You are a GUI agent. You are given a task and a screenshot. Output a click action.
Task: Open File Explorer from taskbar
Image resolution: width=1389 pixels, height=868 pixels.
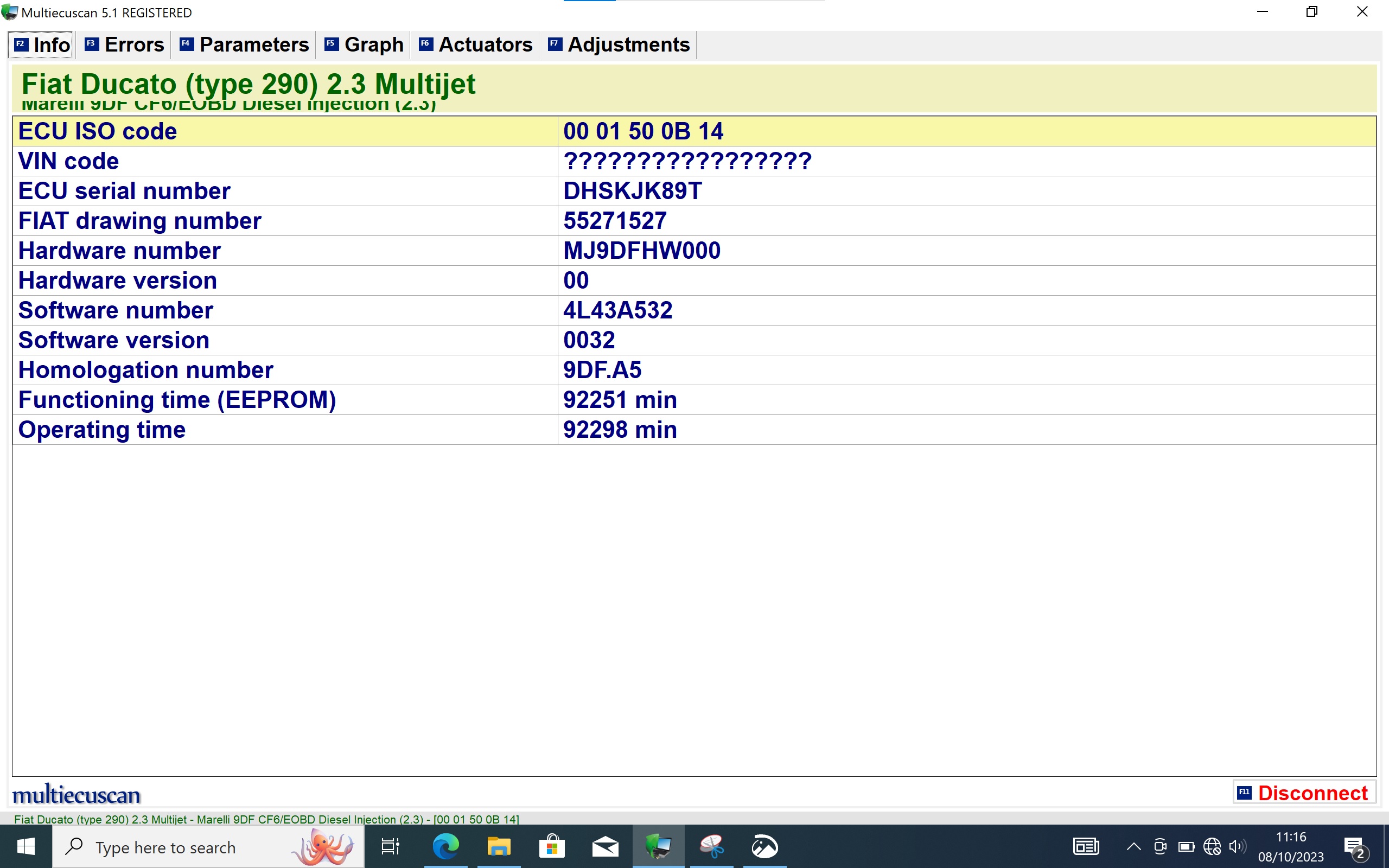499,847
